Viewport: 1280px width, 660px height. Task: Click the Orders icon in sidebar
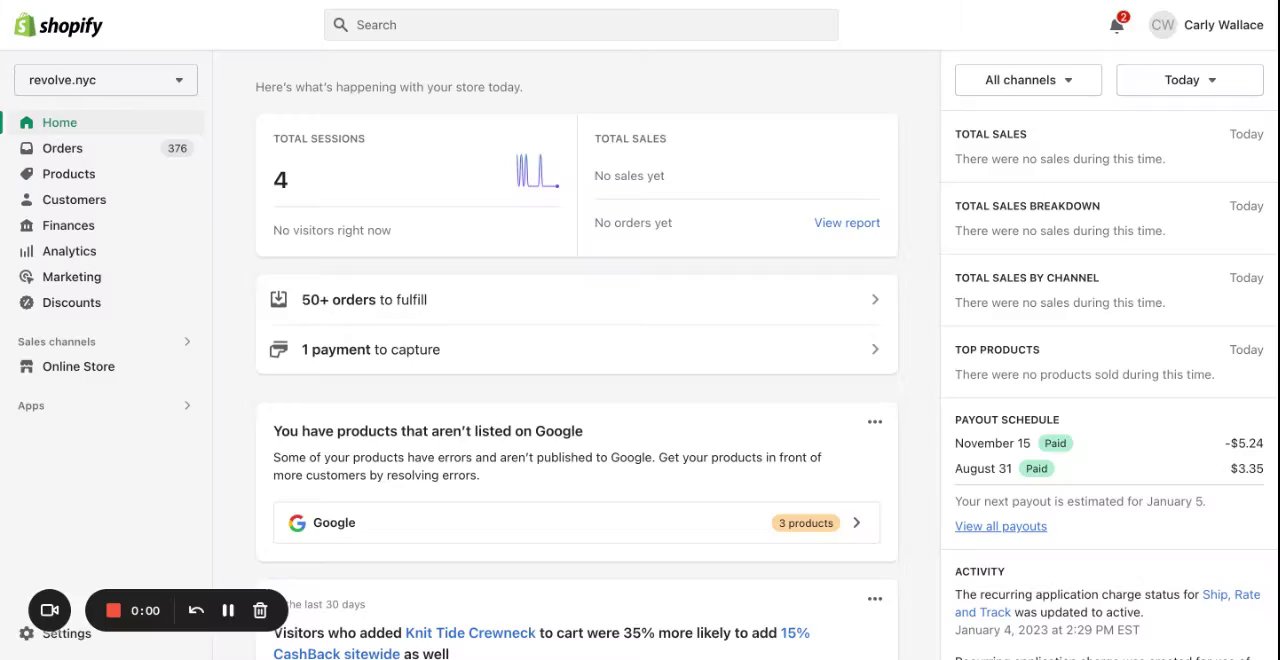tap(26, 148)
